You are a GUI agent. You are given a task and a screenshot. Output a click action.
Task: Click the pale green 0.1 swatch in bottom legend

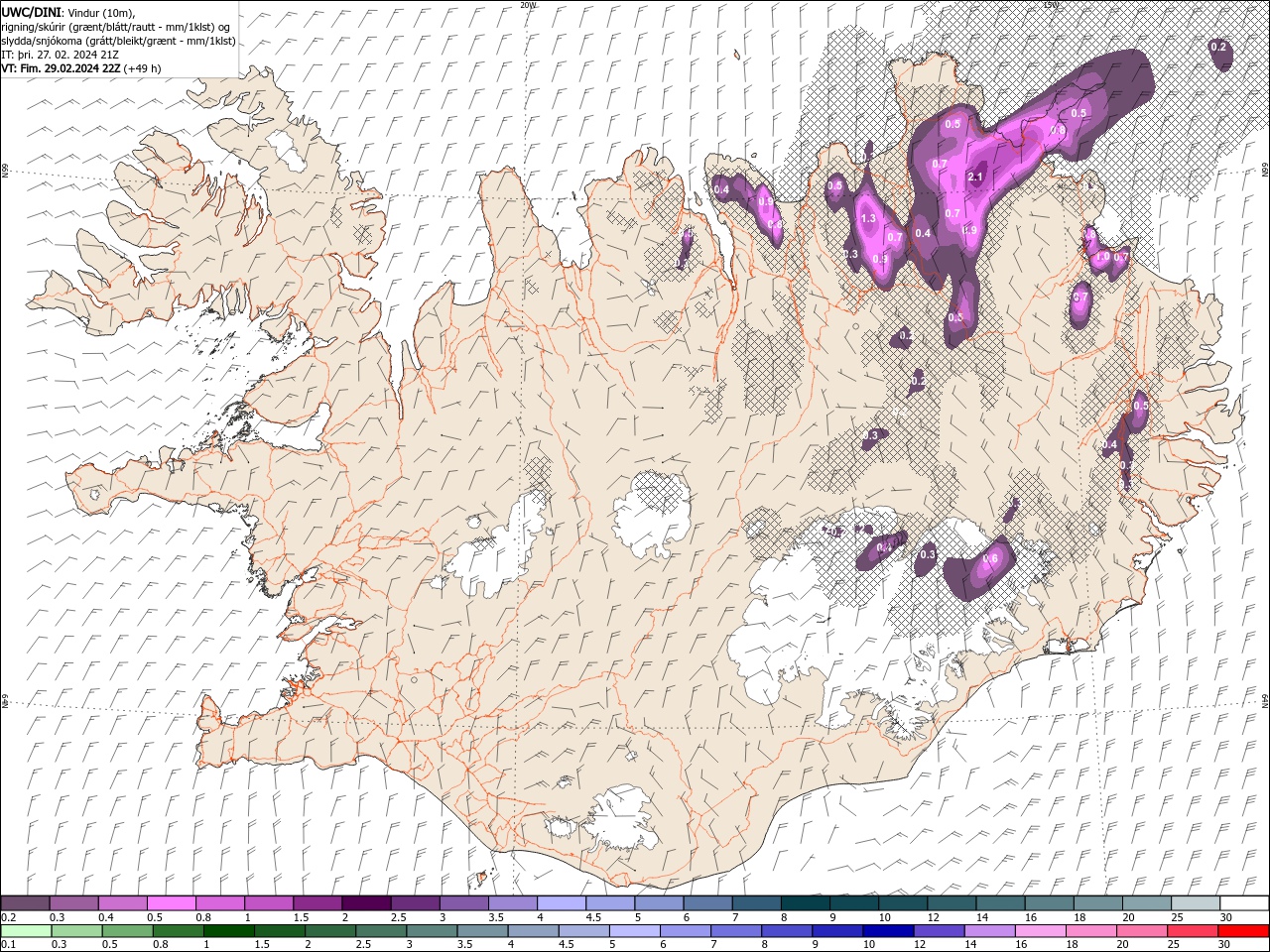(25, 931)
